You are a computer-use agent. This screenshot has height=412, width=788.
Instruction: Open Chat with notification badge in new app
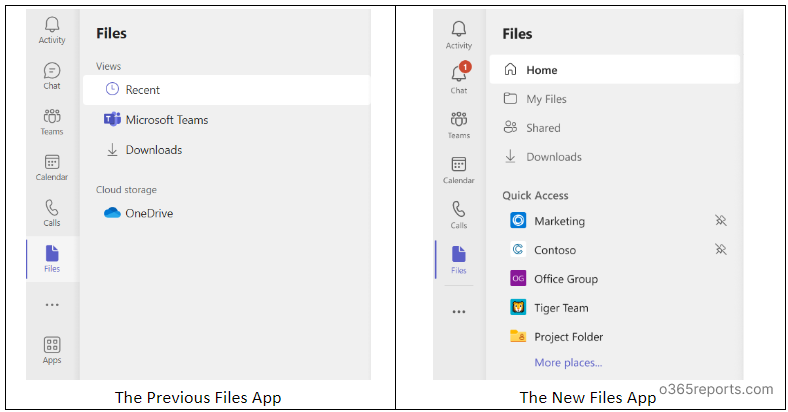[459, 79]
